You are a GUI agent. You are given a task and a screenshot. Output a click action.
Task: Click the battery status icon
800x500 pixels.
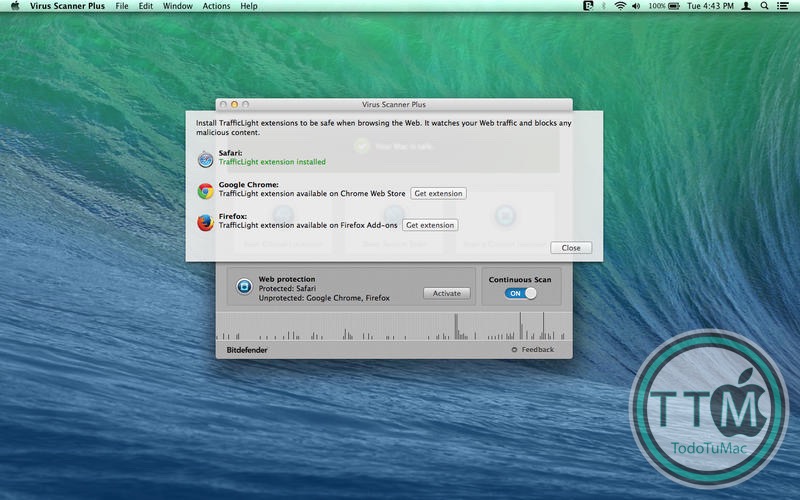pyautogui.click(x=674, y=6)
